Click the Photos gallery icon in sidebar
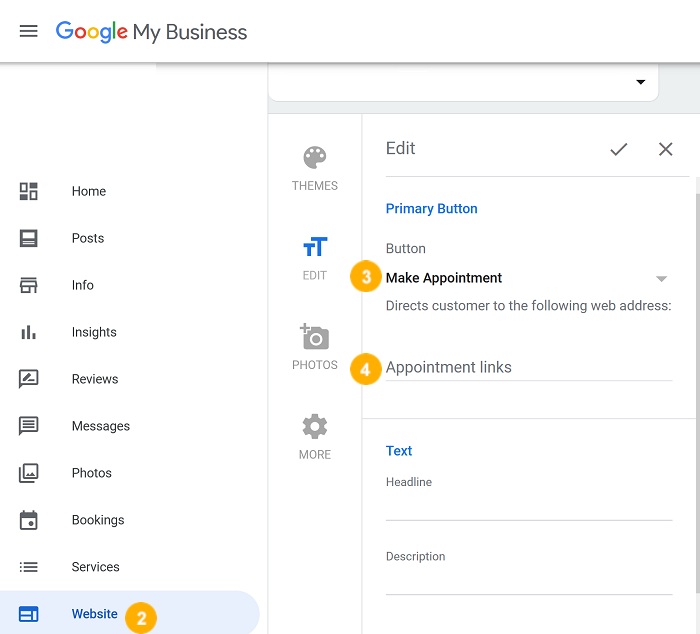 pyautogui.click(x=29, y=473)
